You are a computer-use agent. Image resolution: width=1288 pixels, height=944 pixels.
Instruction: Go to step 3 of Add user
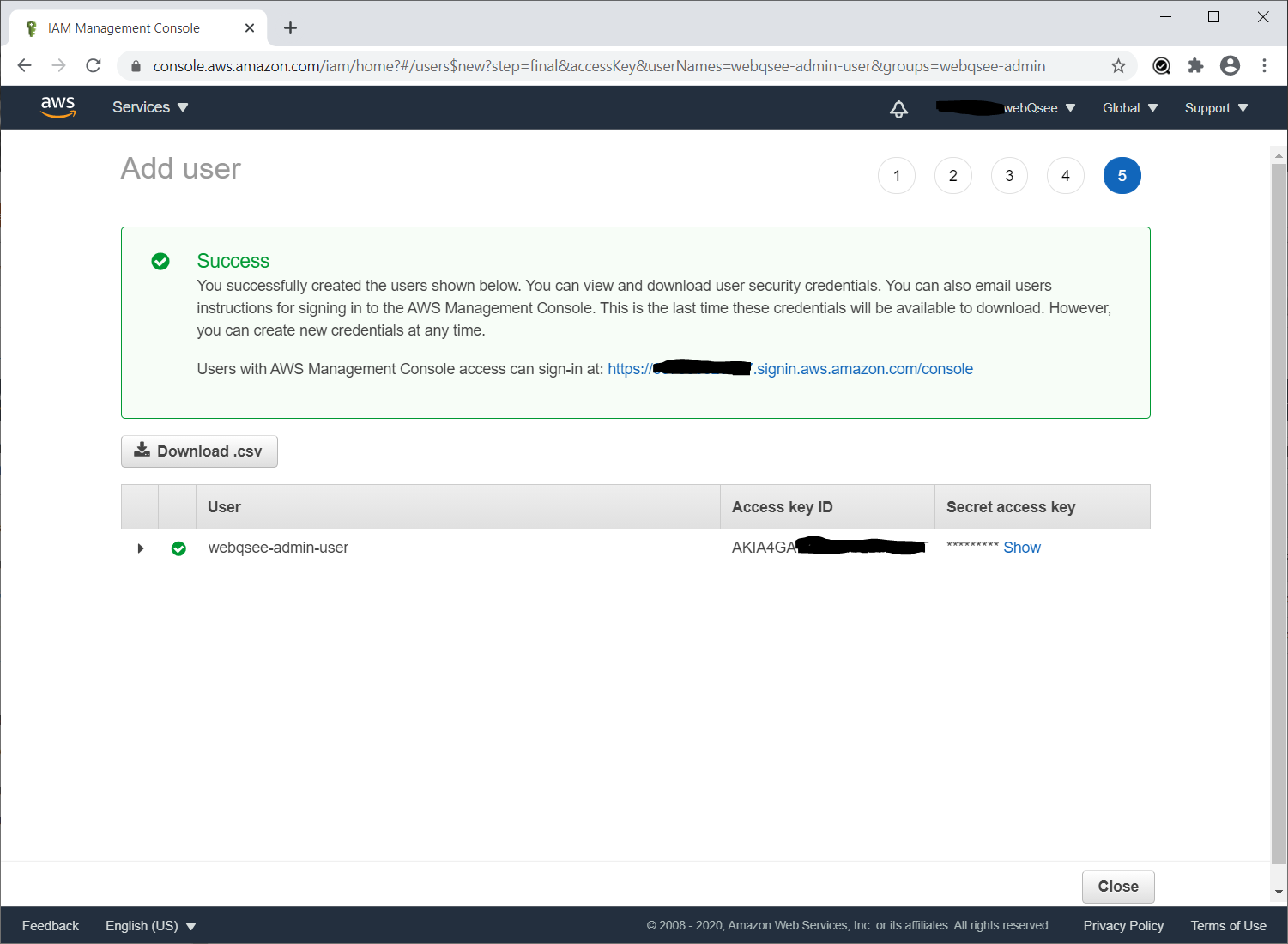click(1009, 176)
